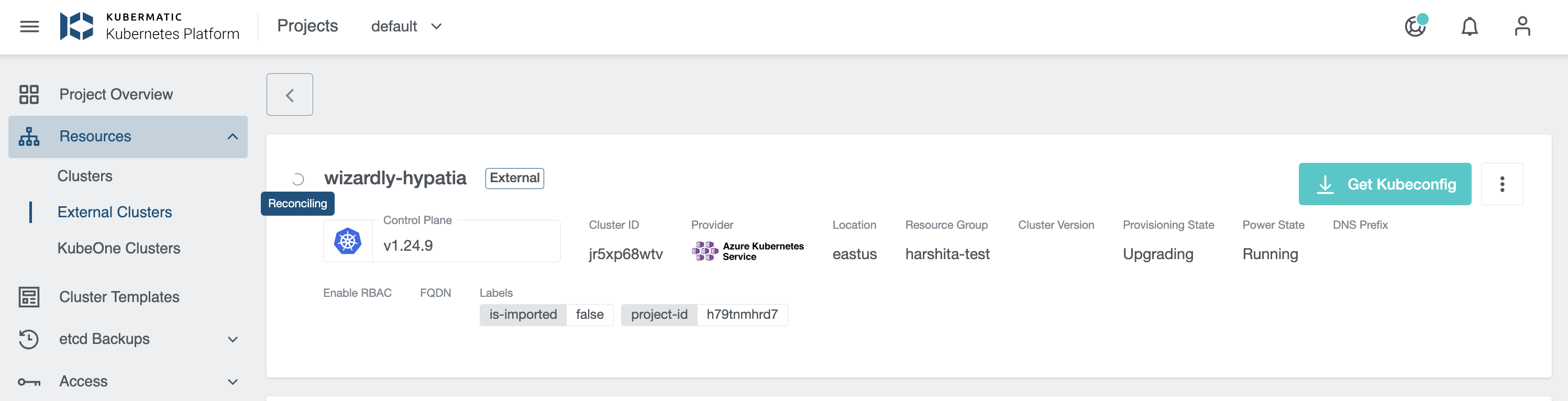
Task: Open the default project dropdown
Action: click(x=406, y=26)
